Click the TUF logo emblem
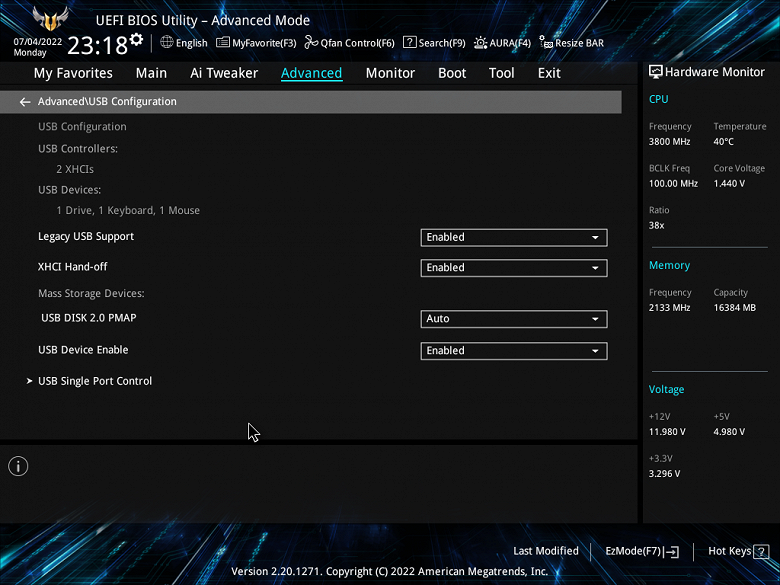 50,19
